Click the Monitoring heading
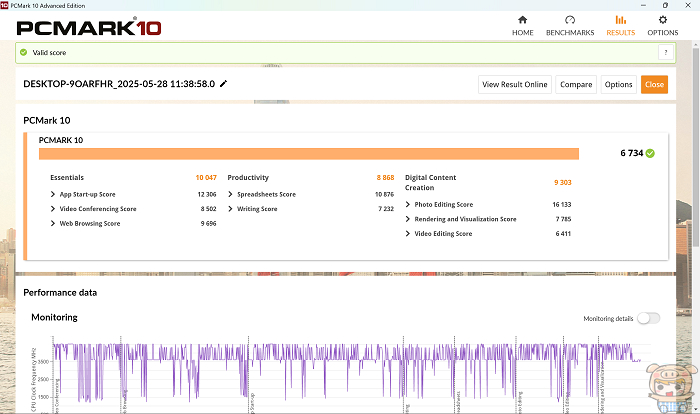Viewport: 700px width, 414px height. pos(54,318)
